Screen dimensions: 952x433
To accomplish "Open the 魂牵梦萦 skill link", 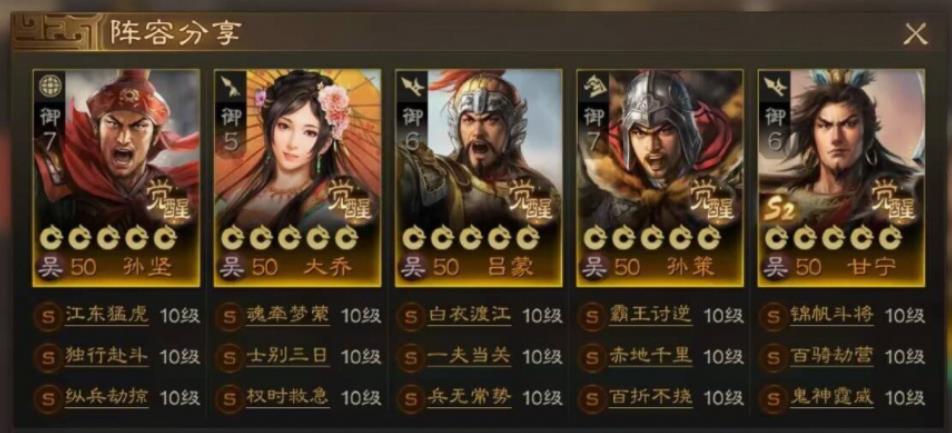I will [x=288, y=315].
